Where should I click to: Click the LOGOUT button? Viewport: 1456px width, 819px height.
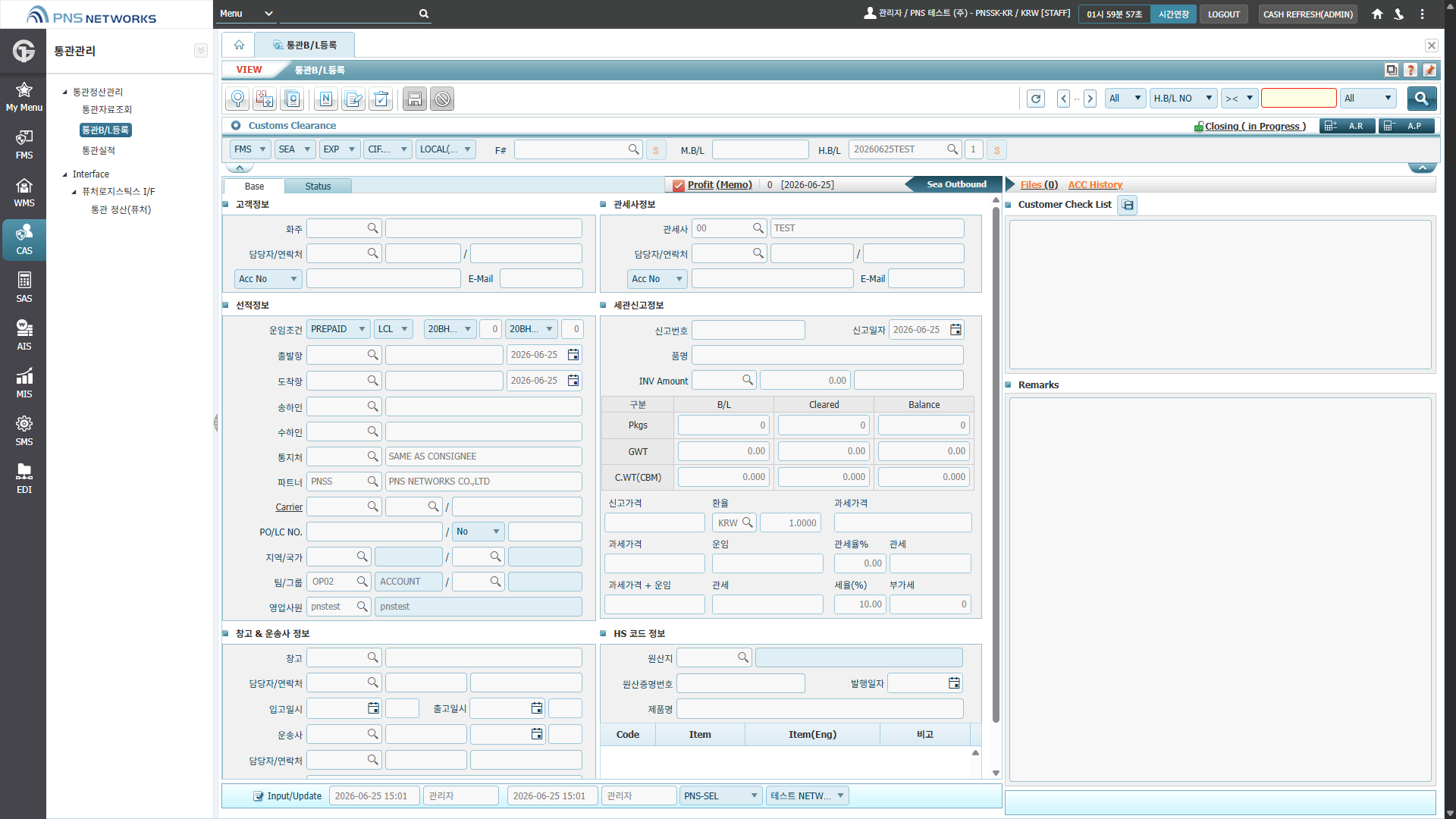[1224, 14]
